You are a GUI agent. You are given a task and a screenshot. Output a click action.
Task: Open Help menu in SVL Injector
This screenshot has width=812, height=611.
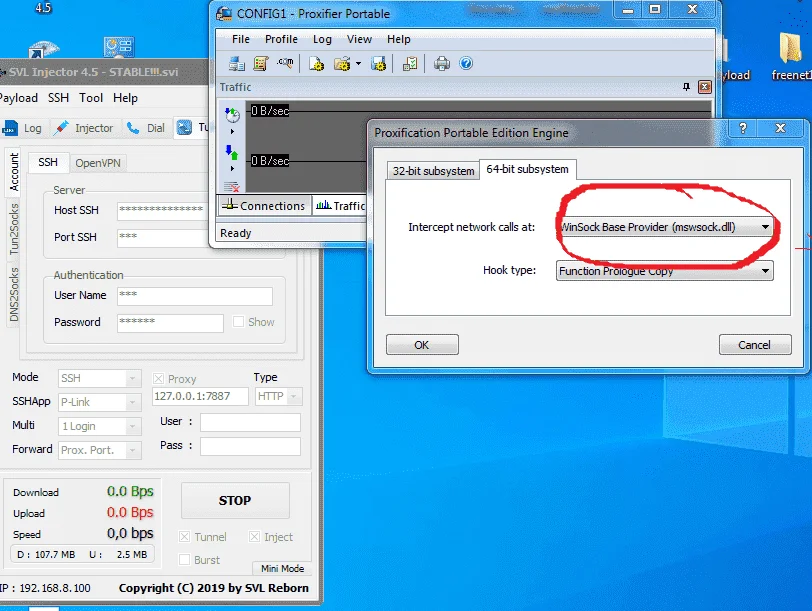click(125, 98)
